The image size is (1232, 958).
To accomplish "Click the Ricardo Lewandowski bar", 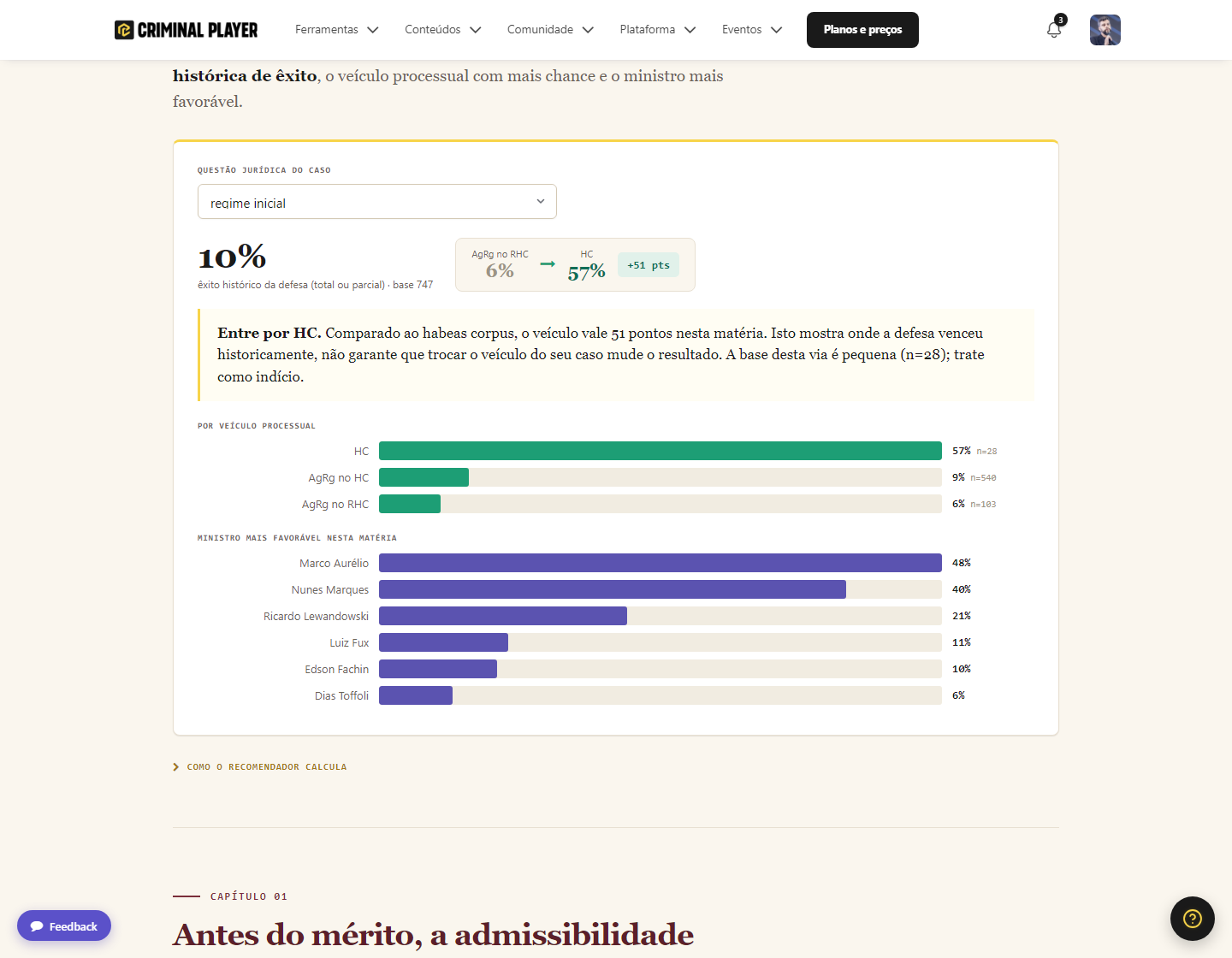I will point(660,616).
